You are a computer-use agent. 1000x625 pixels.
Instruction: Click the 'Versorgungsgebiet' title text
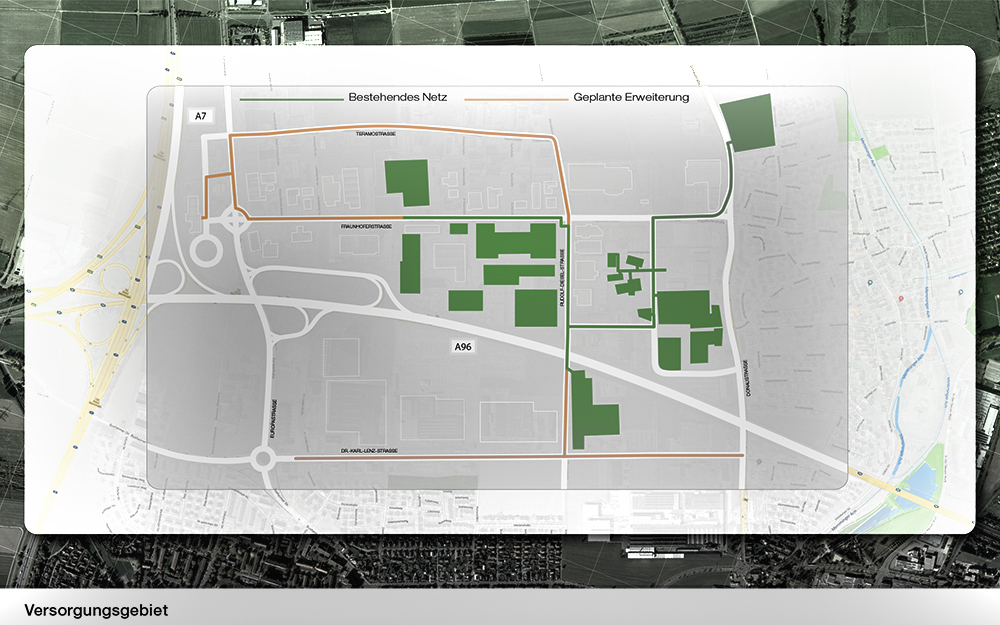pyautogui.click(x=97, y=610)
